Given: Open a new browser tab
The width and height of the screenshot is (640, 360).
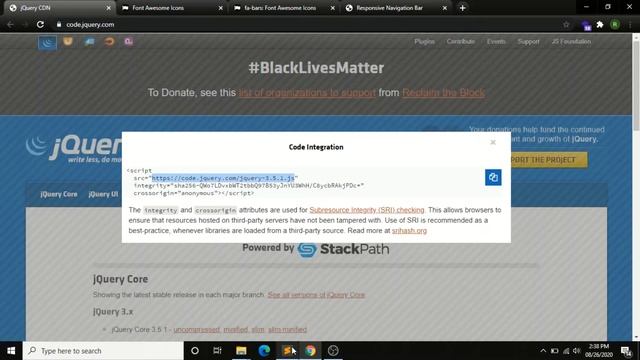Looking at the screenshot, I should [462, 8].
